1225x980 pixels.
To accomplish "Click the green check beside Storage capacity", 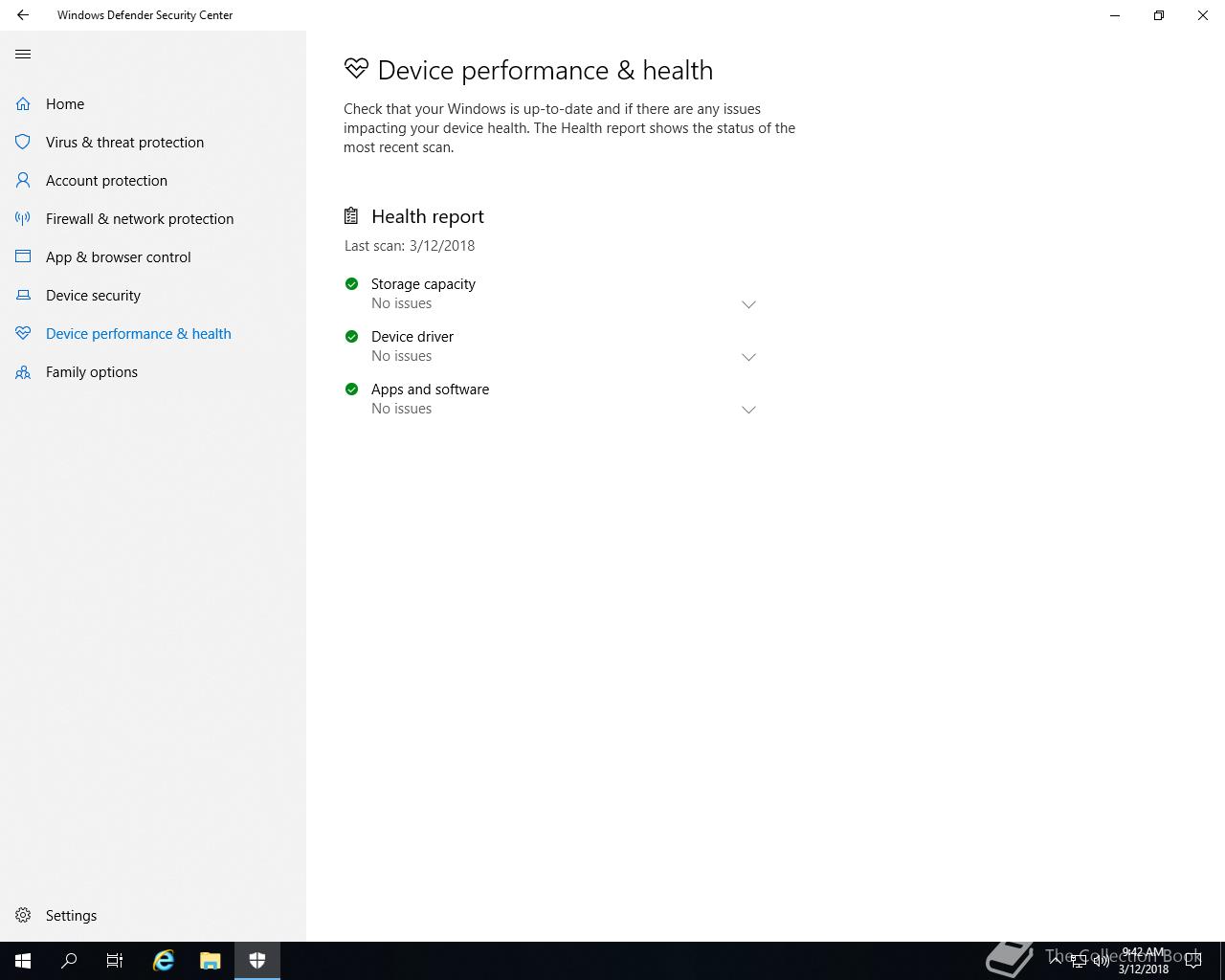I will click(351, 284).
